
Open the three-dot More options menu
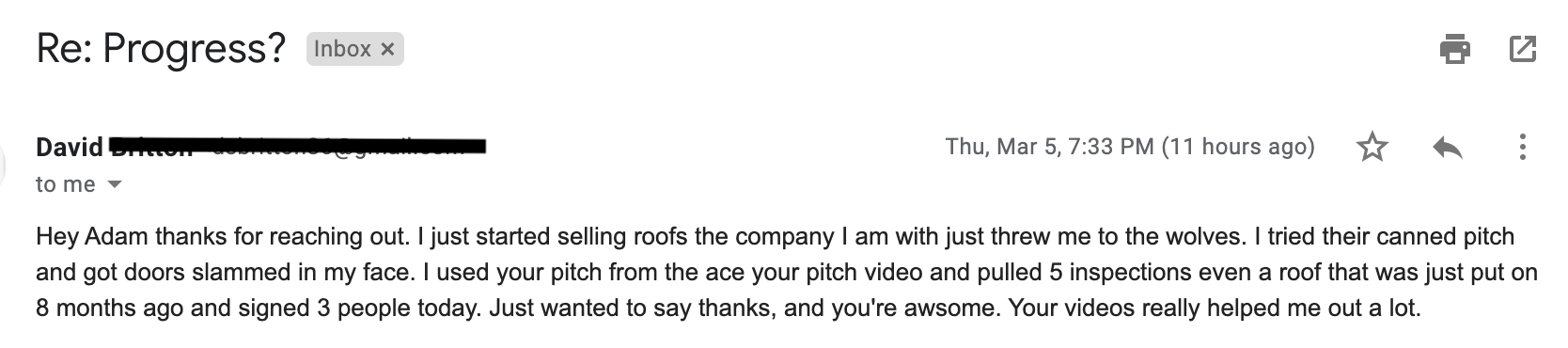point(1522,147)
